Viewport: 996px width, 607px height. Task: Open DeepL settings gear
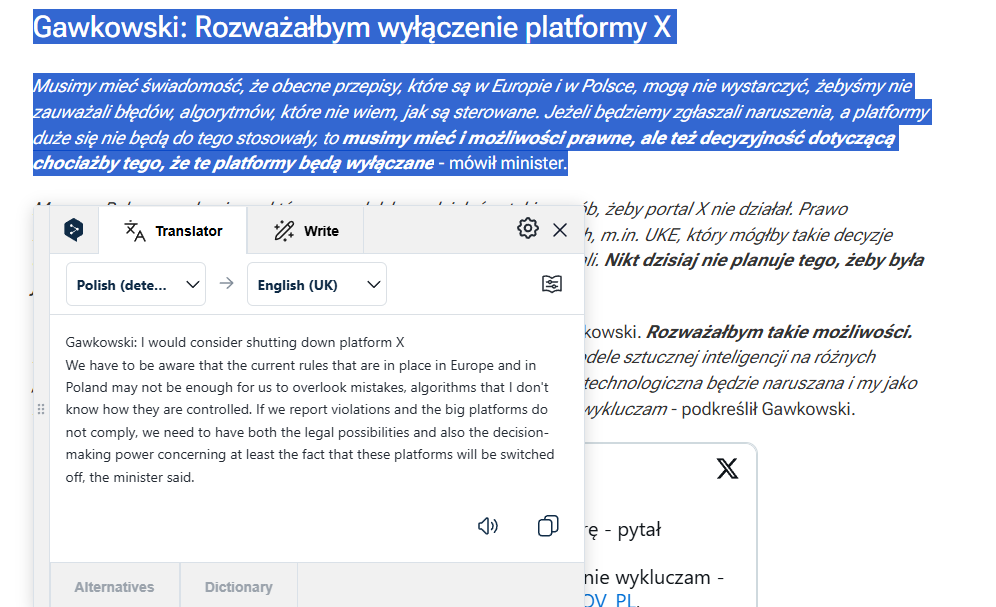pyautogui.click(x=527, y=228)
